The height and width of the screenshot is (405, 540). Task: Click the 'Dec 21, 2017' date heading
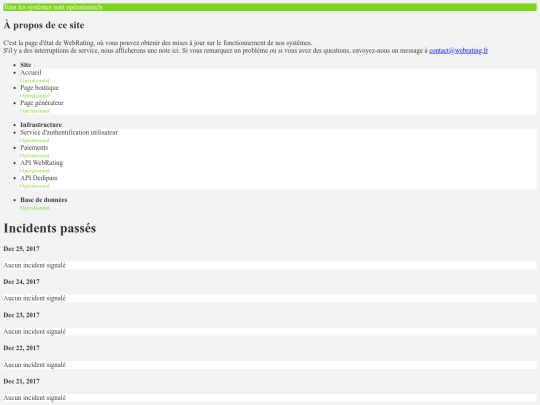pos(21,381)
